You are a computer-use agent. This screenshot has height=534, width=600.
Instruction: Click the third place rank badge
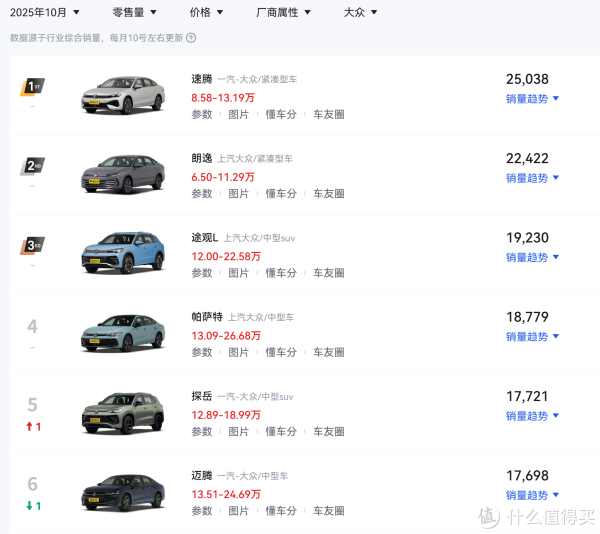click(x=33, y=245)
